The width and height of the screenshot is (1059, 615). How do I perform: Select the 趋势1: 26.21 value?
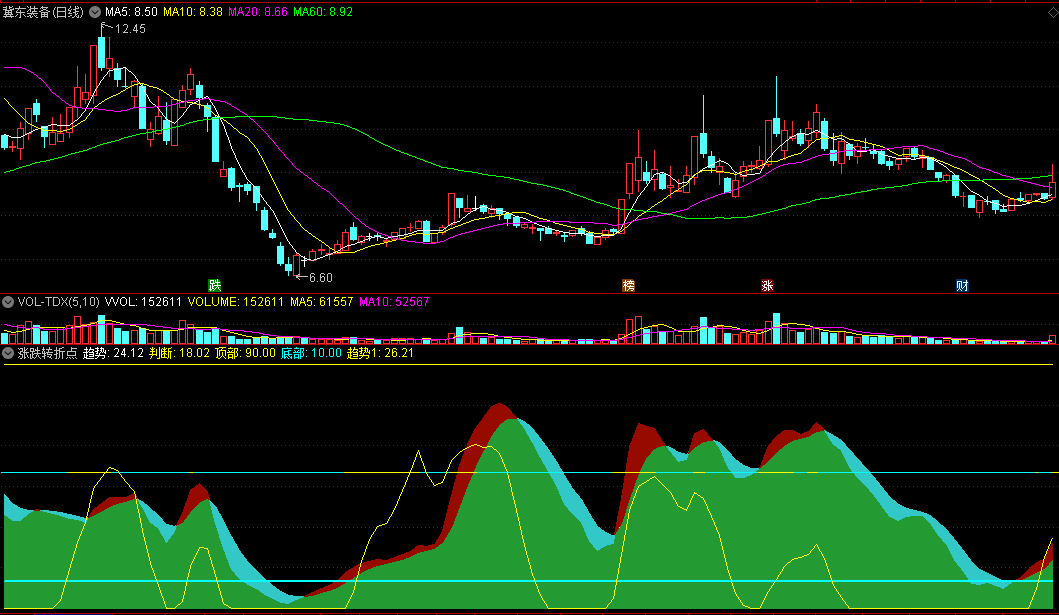pos(380,353)
